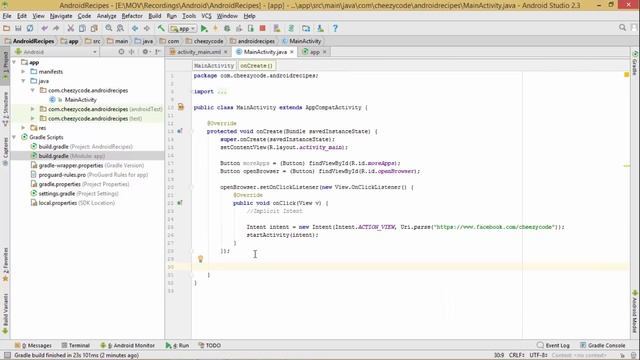The width and height of the screenshot is (640, 360).
Task: Open the SDK Manager icon
Action: tap(320, 29)
